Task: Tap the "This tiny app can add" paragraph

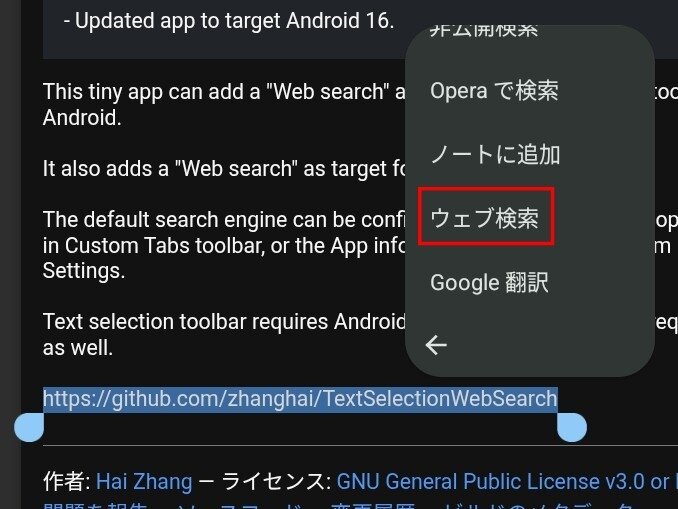Action: pyautogui.click(x=224, y=104)
